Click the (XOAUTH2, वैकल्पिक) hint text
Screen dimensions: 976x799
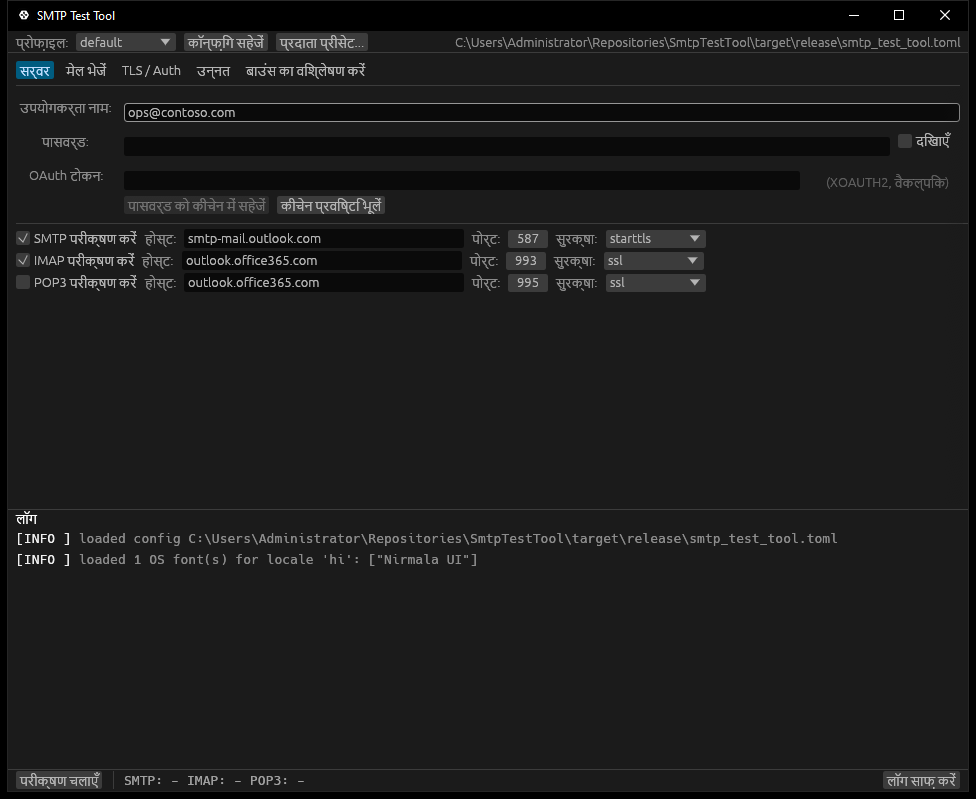pos(887,182)
